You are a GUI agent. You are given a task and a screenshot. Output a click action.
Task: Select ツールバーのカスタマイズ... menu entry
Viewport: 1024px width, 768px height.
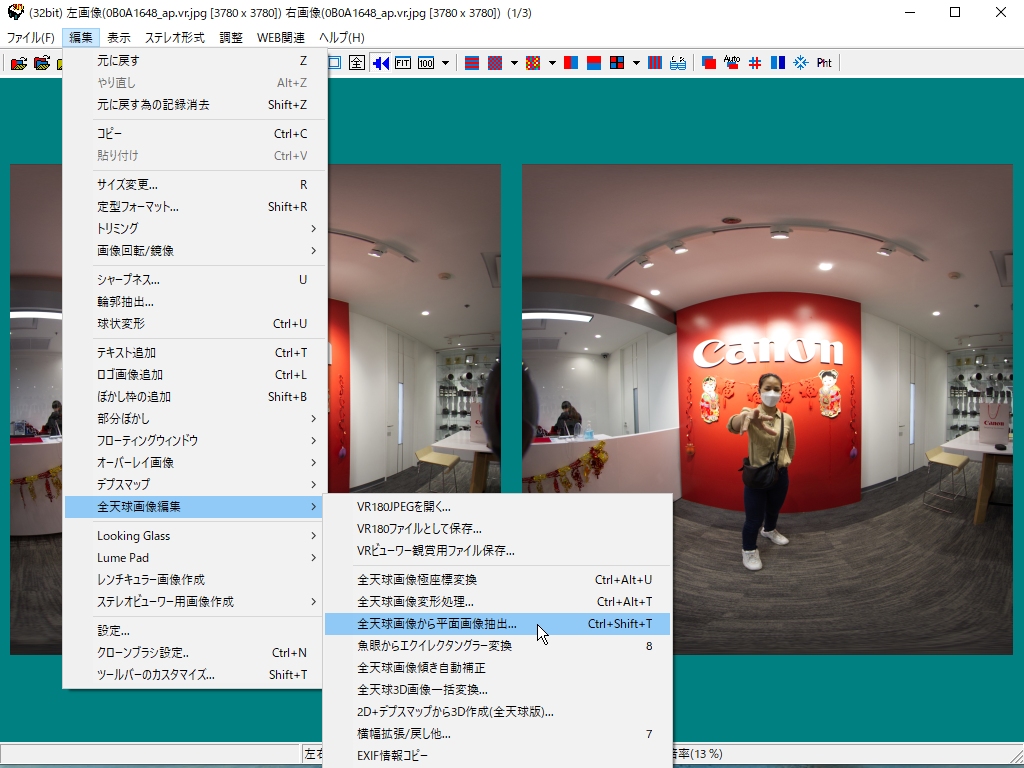point(195,675)
